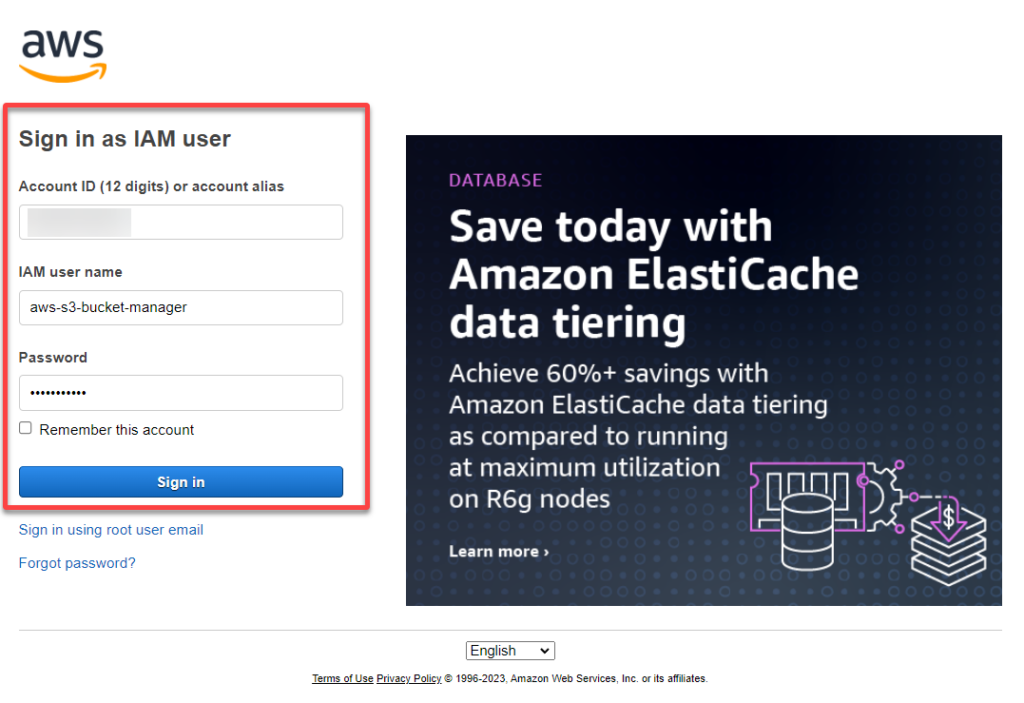Open the English language dropdown
Image resolution: width=1024 pixels, height=703 pixels.
click(x=510, y=651)
